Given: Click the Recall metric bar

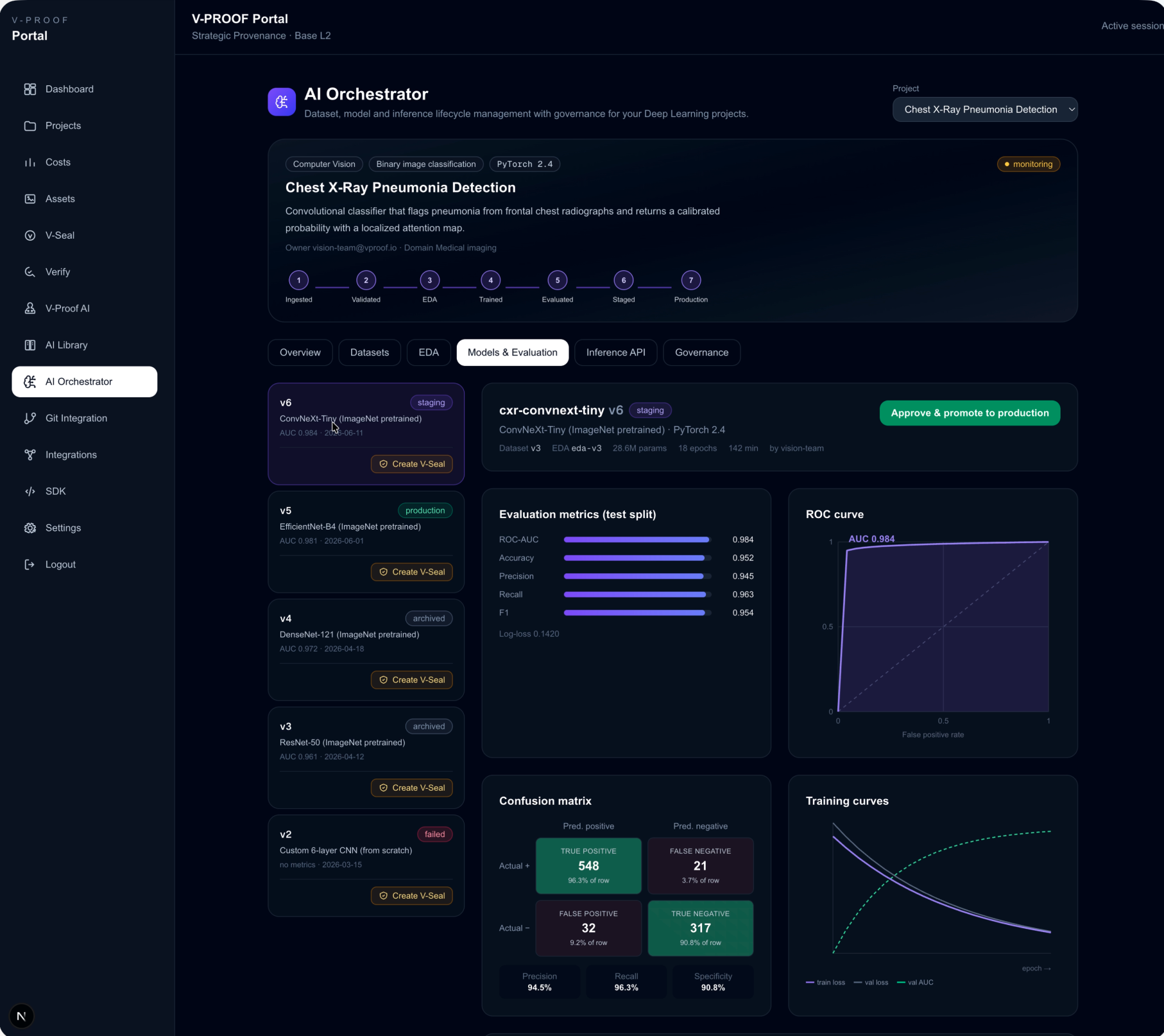Looking at the screenshot, I should [x=637, y=595].
